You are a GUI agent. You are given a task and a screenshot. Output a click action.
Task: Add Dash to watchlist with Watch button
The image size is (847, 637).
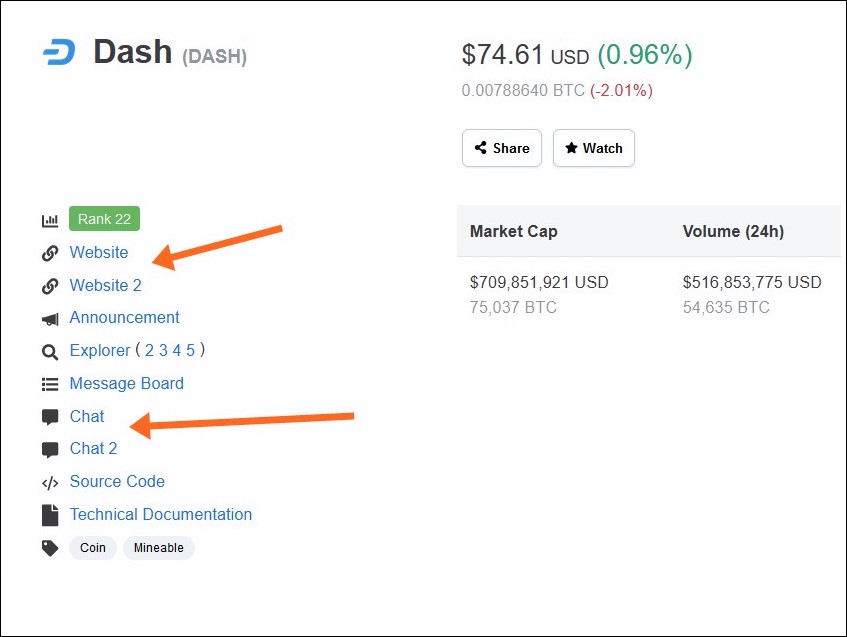pyautogui.click(x=594, y=148)
